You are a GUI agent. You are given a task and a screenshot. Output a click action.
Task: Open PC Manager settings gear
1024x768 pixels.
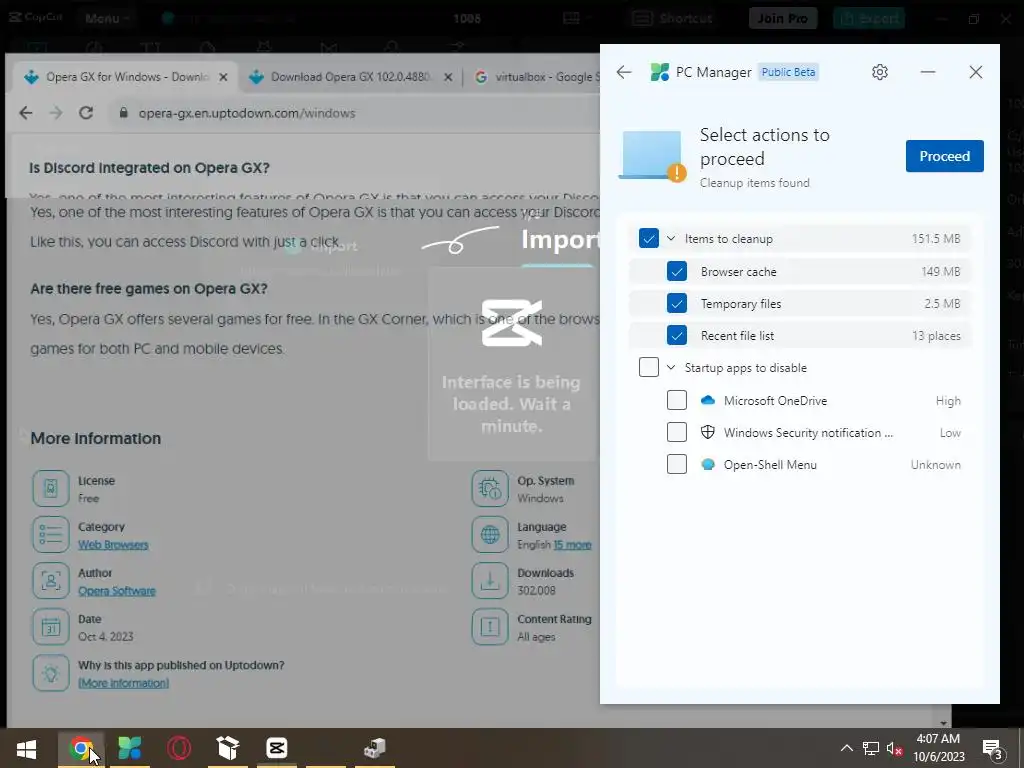(x=880, y=72)
